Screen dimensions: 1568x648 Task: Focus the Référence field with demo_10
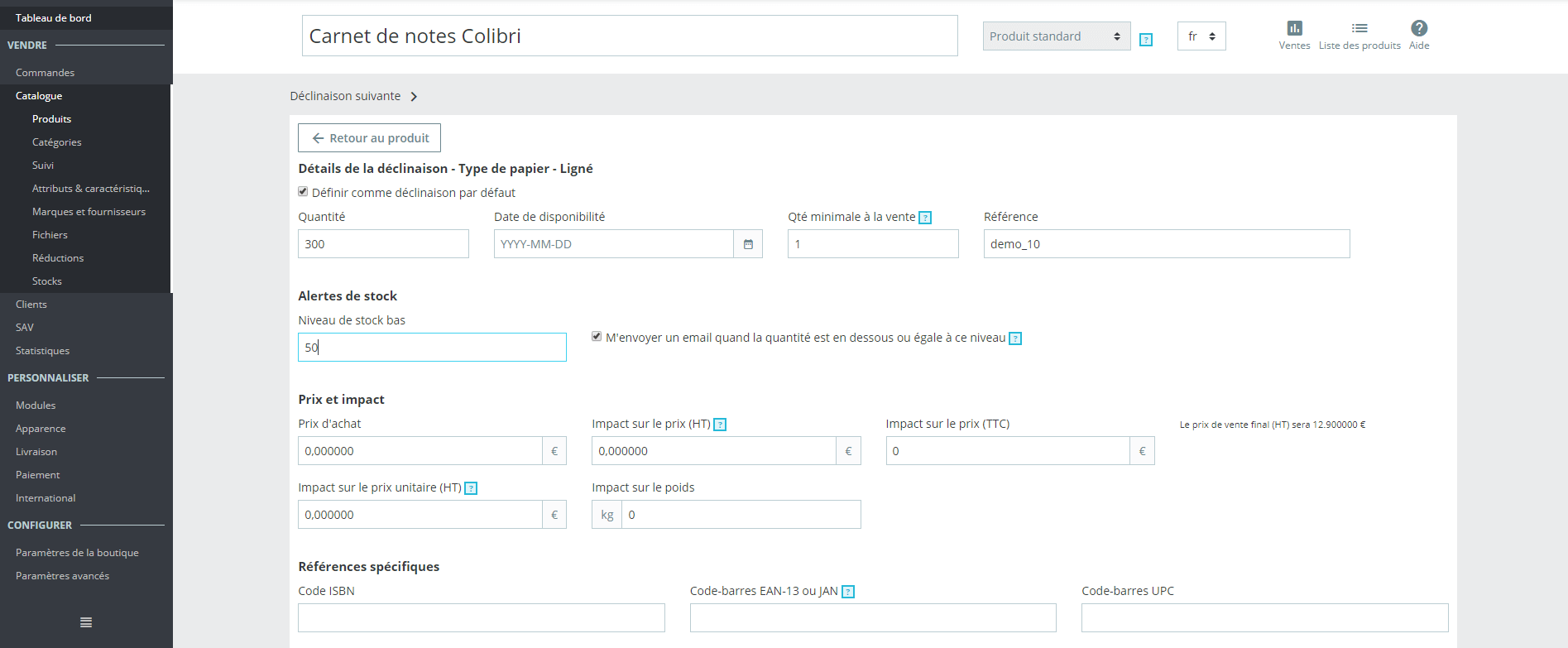point(1166,244)
